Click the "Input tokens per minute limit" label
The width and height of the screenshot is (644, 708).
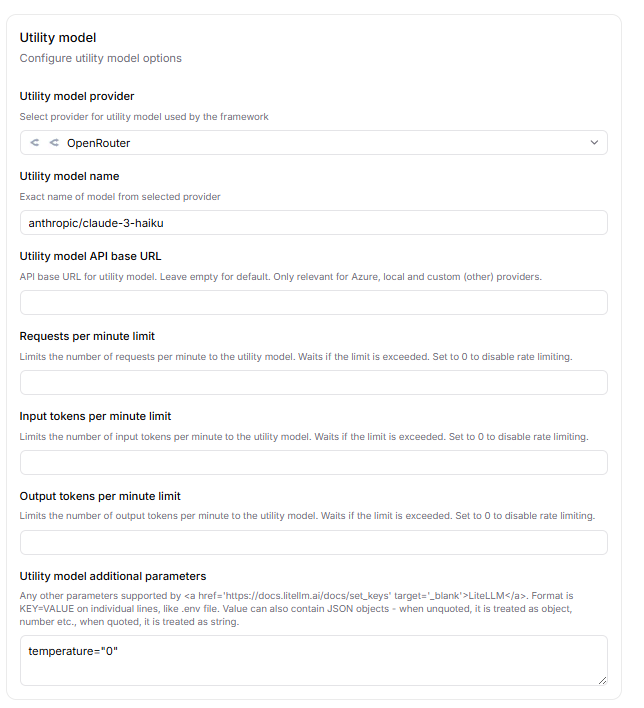click(96, 416)
